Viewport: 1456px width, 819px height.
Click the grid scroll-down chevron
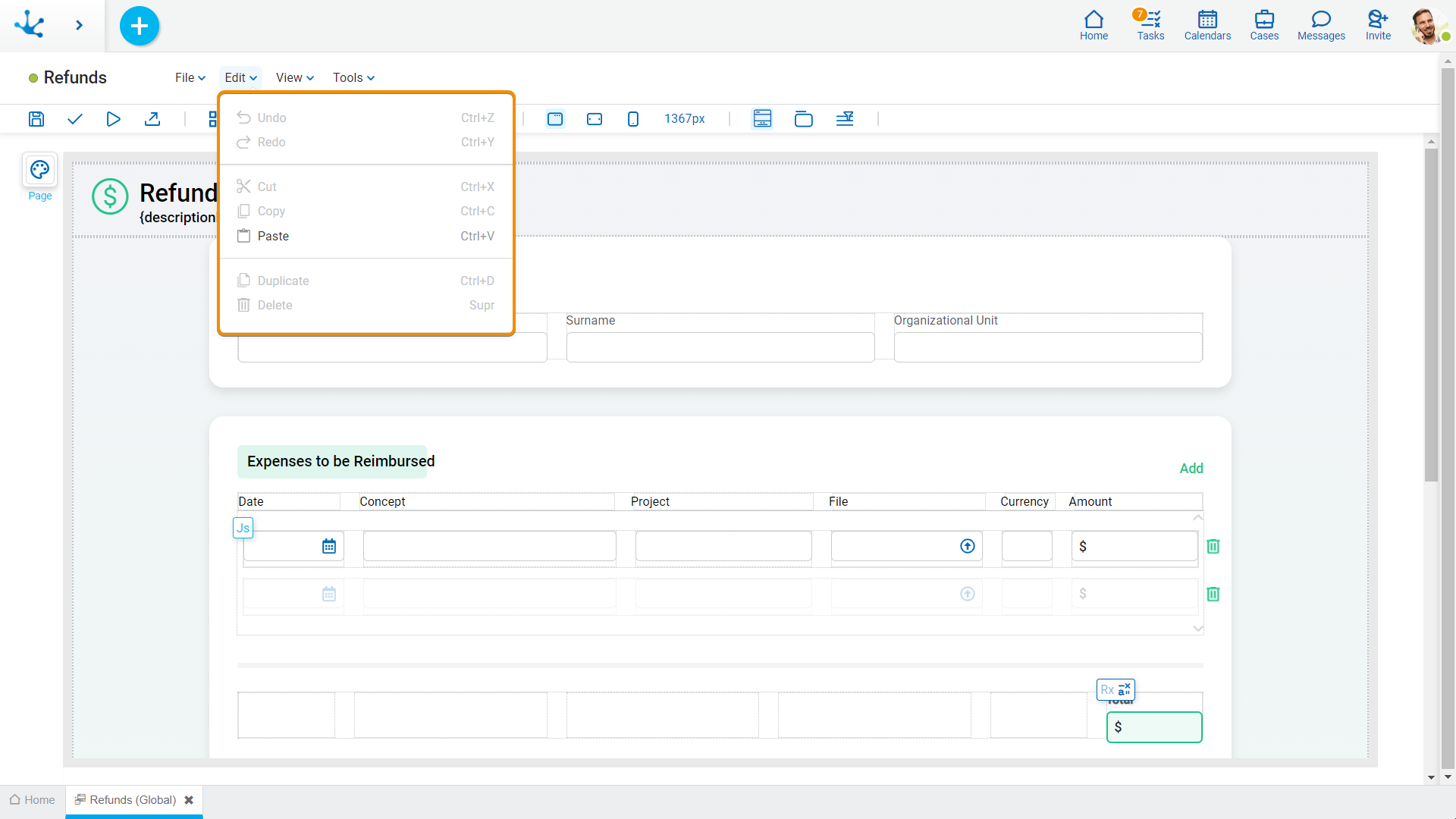[x=1198, y=629]
